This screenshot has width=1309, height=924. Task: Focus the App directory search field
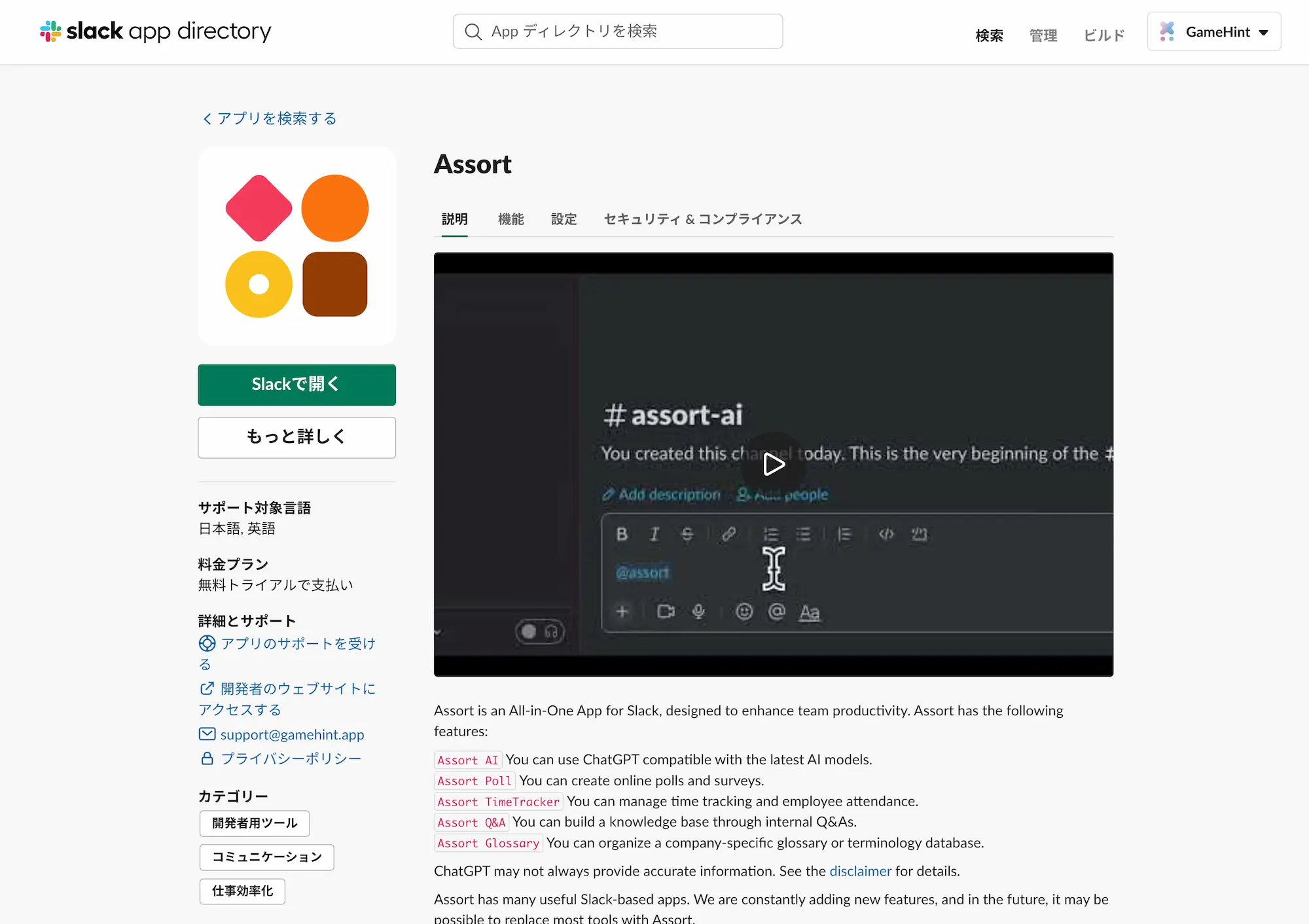coord(618,31)
